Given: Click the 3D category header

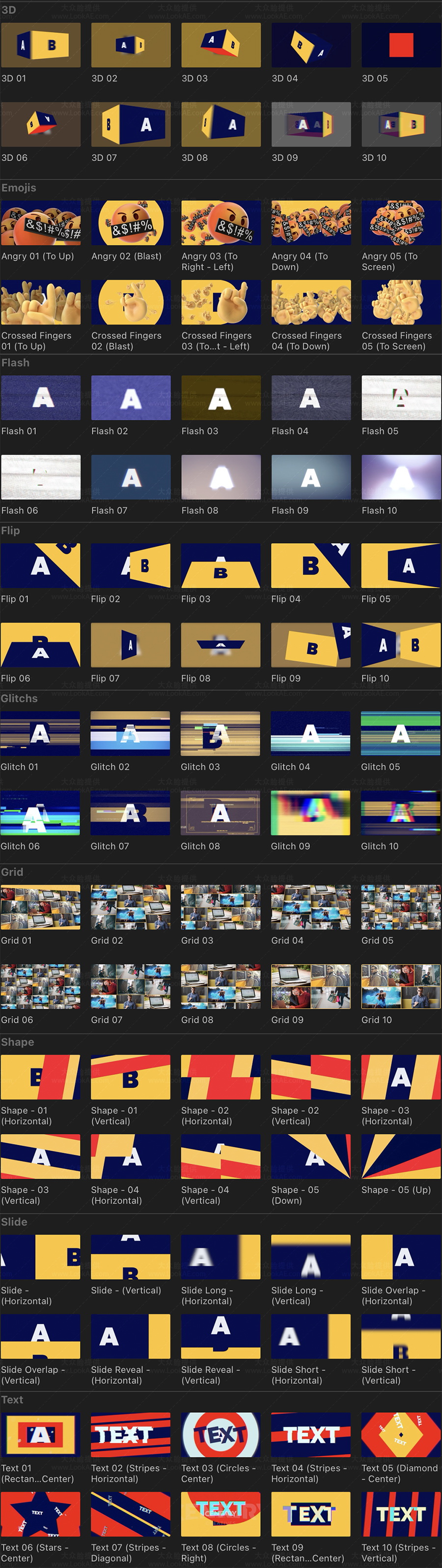Looking at the screenshot, I should point(8,10).
